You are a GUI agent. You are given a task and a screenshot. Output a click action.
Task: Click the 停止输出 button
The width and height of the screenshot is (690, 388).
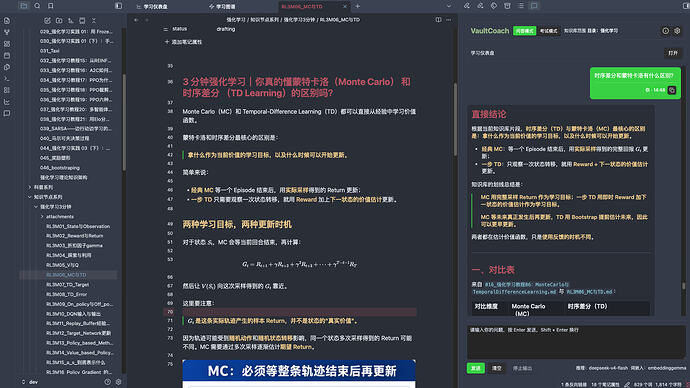point(522,368)
